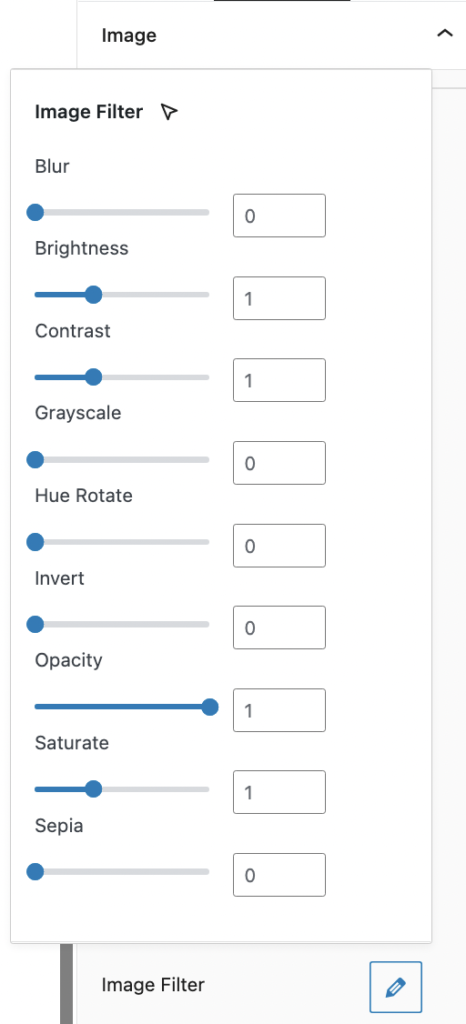466x1024 pixels.
Task: Focus the Opacity value input field
Action: (279, 710)
